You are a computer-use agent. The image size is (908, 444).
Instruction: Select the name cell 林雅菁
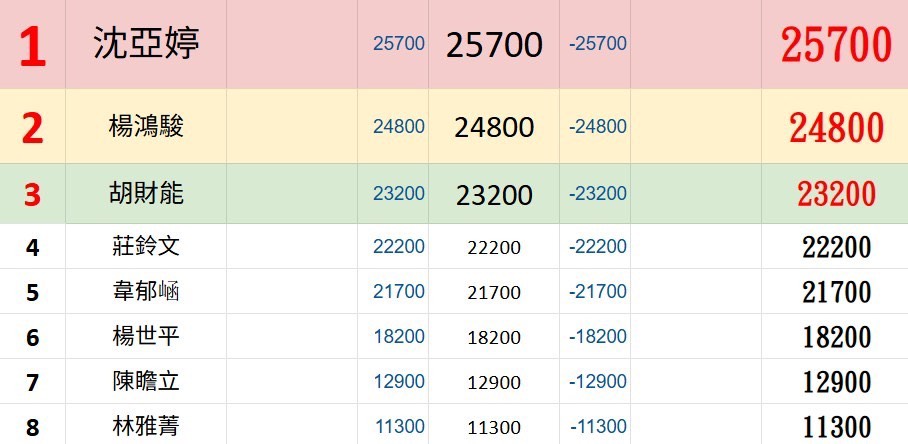coord(146,427)
